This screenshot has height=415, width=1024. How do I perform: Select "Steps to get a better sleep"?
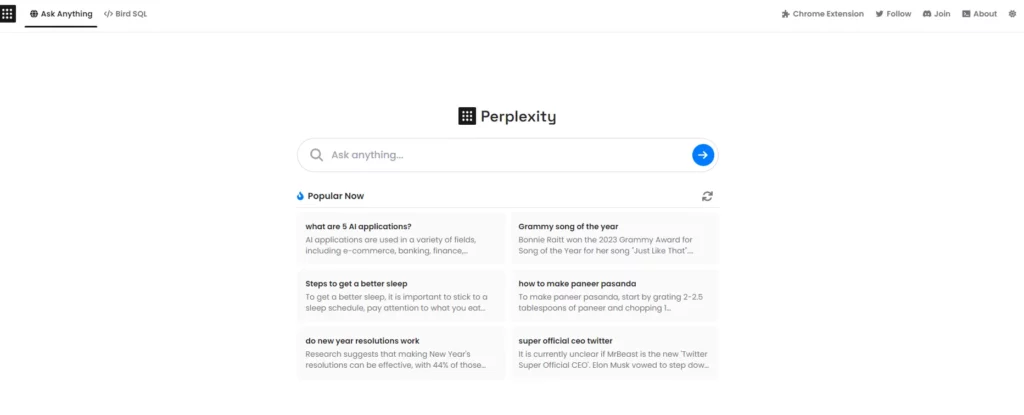point(401,296)
